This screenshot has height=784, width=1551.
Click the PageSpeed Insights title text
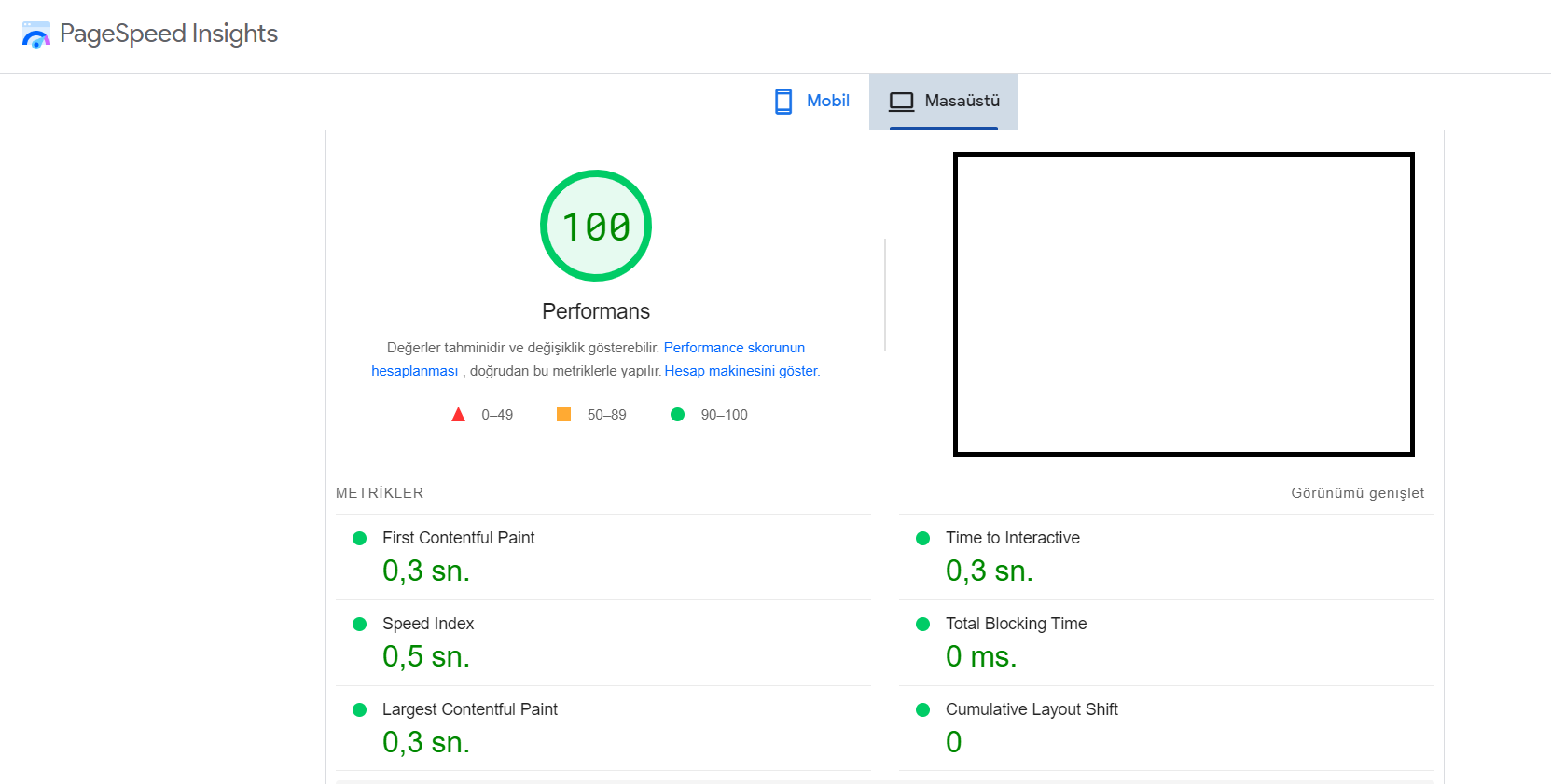click(x=169, y=34)
